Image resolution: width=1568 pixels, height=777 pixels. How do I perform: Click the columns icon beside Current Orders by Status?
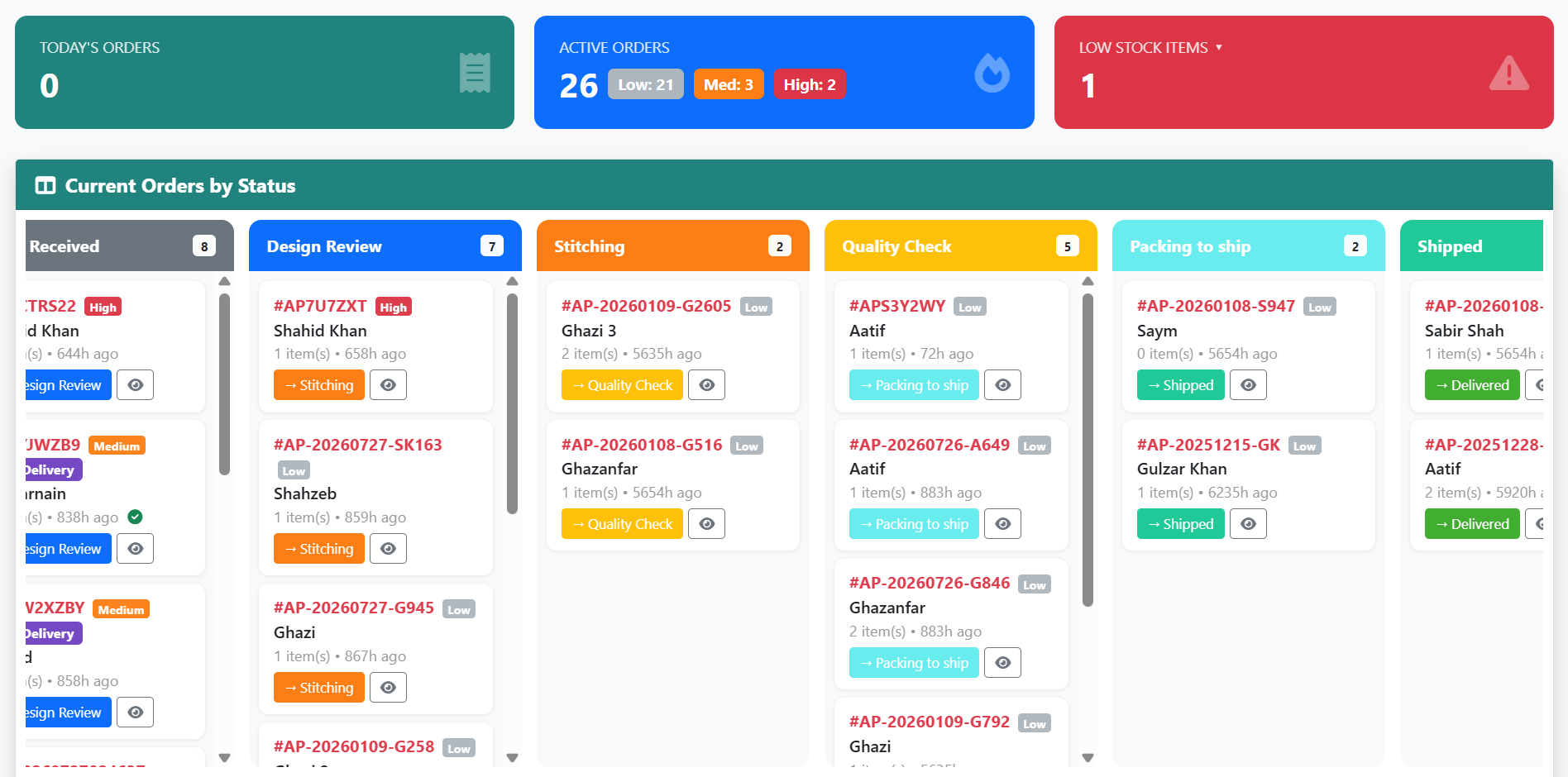tap(45, 185)
